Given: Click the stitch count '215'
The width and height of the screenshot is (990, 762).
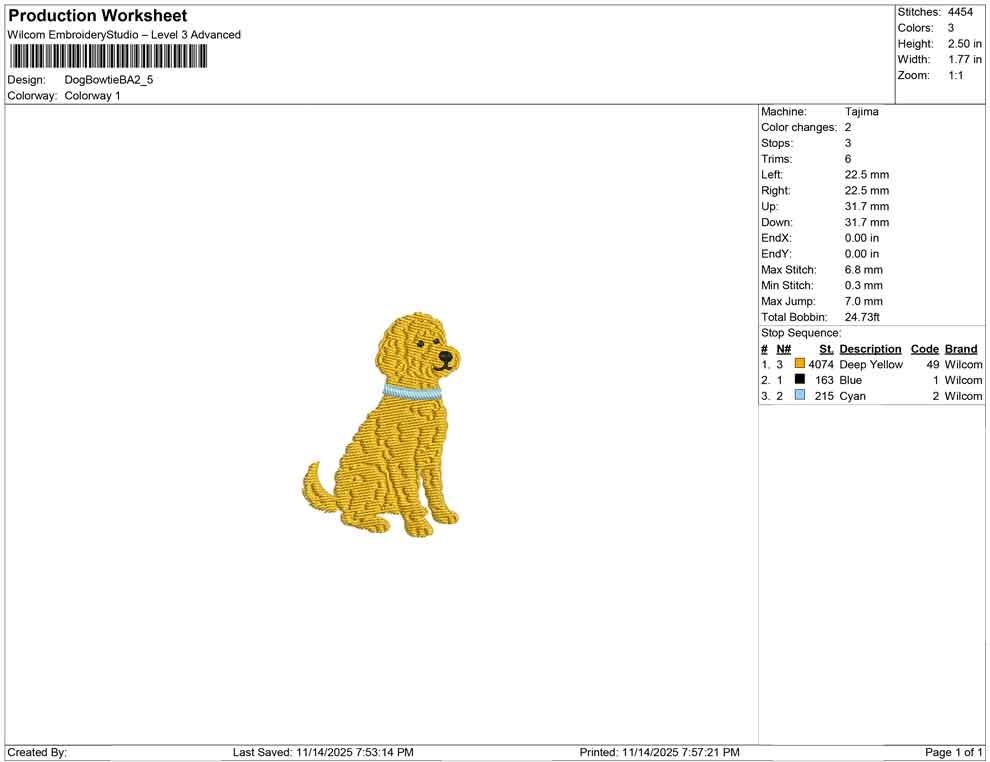Looking at the screenshot, I should pyautogui.click(x=825, y=396).
